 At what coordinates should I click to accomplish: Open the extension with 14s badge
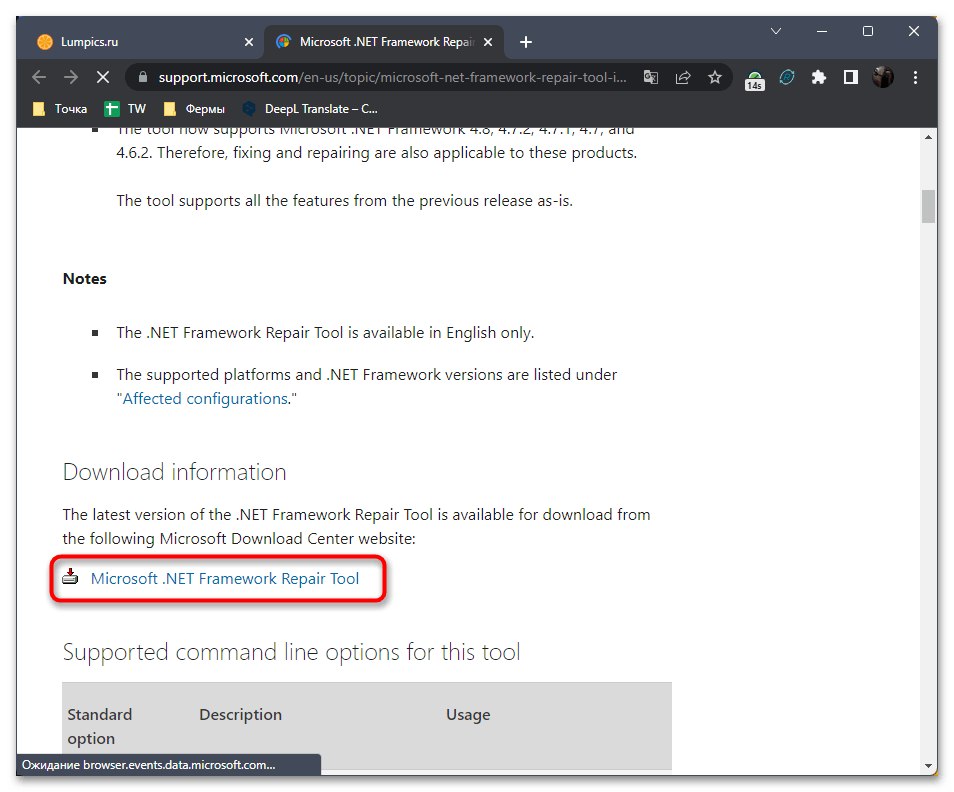(x=754, y=79)
